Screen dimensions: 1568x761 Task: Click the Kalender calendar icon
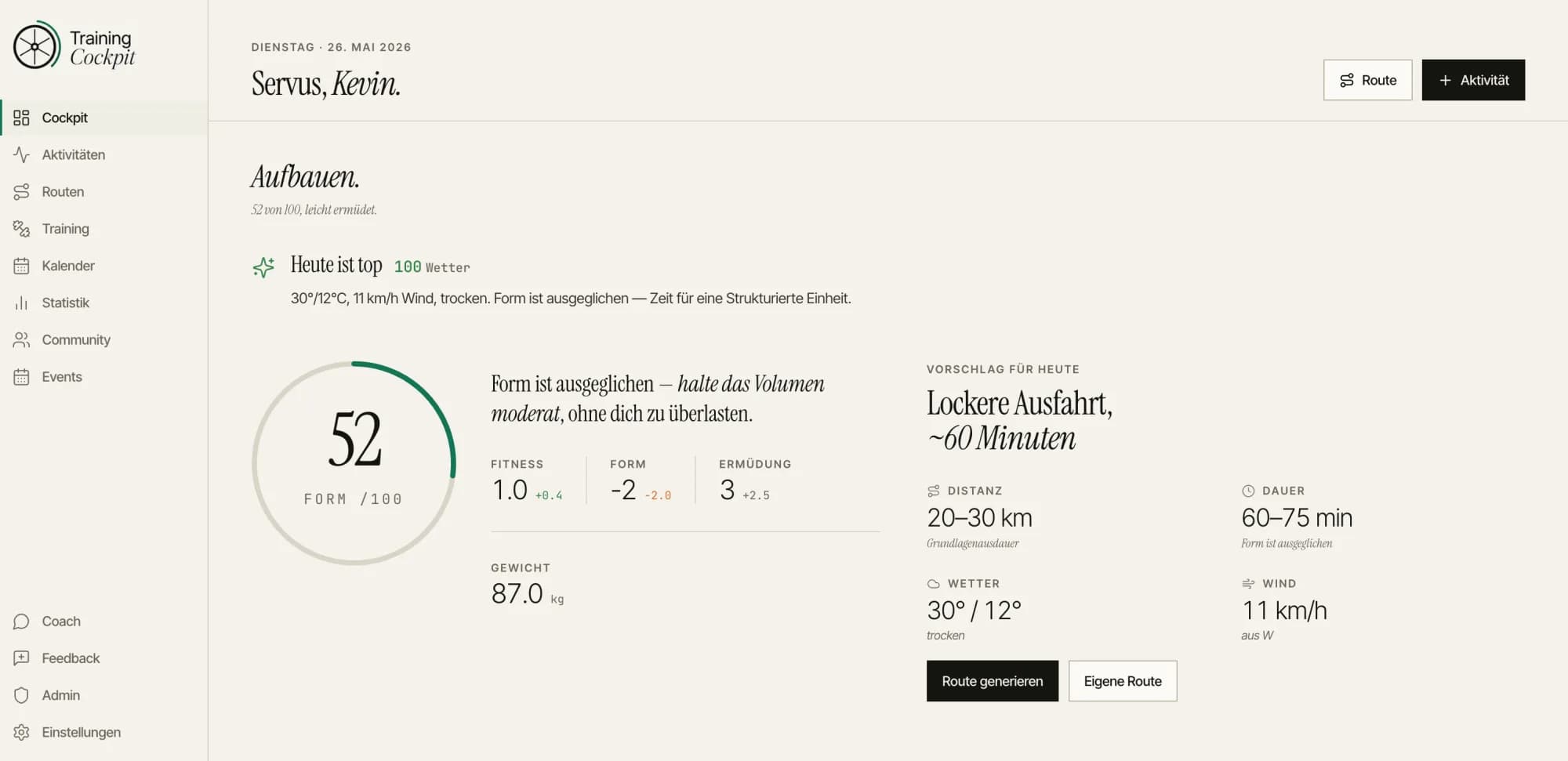[21, 266]
